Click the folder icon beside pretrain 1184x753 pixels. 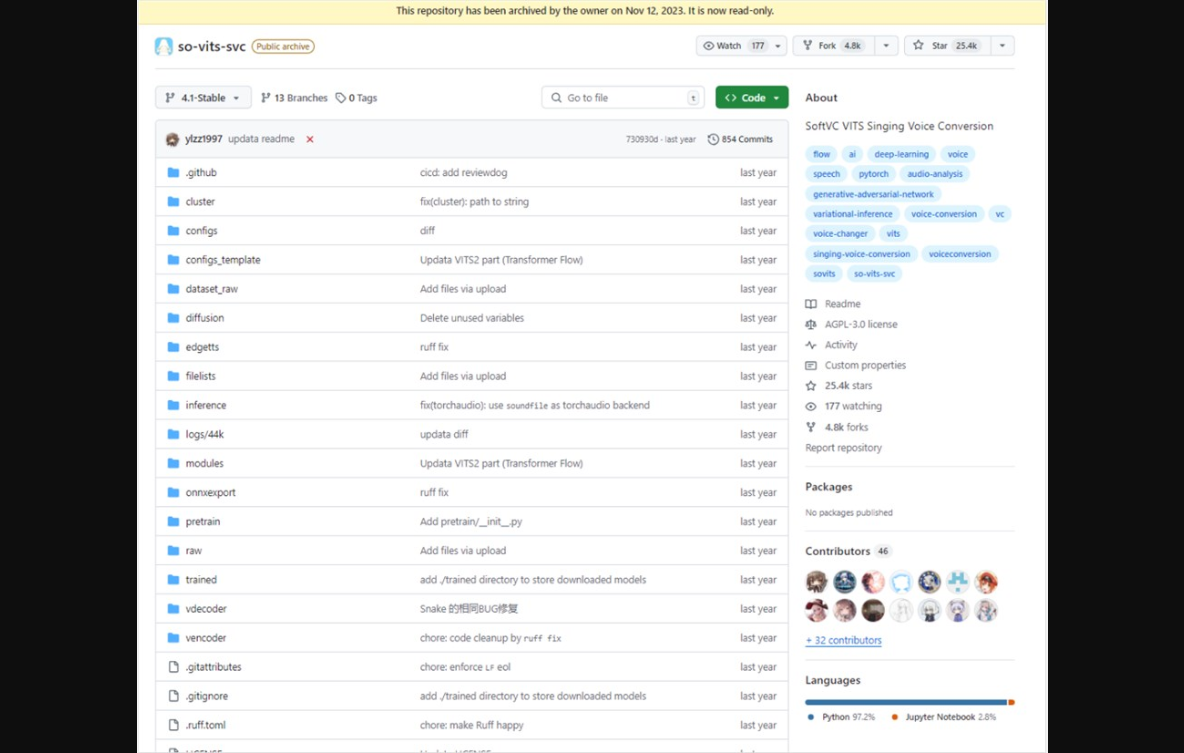(173, 521)
